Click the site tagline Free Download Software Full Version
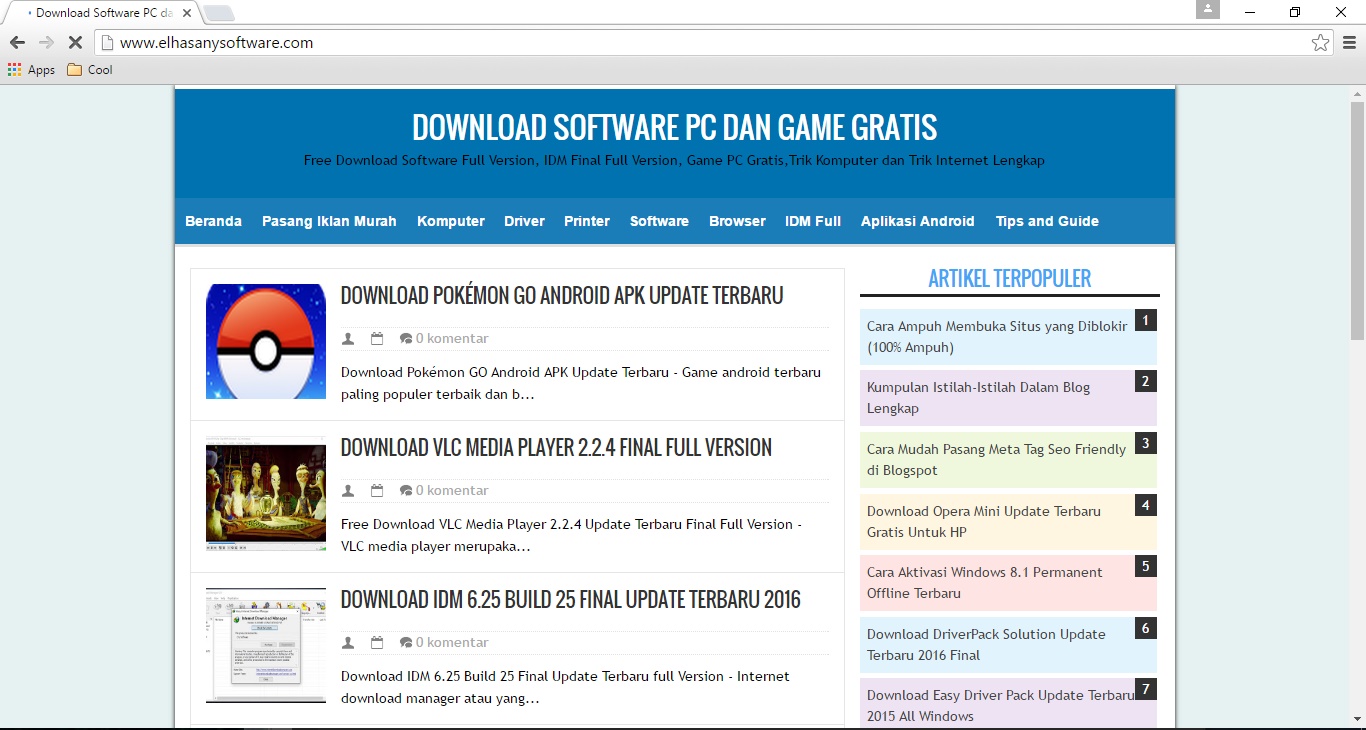Image resolution: width=1366 pixels, height=730 pixels. tap(674, 160)
